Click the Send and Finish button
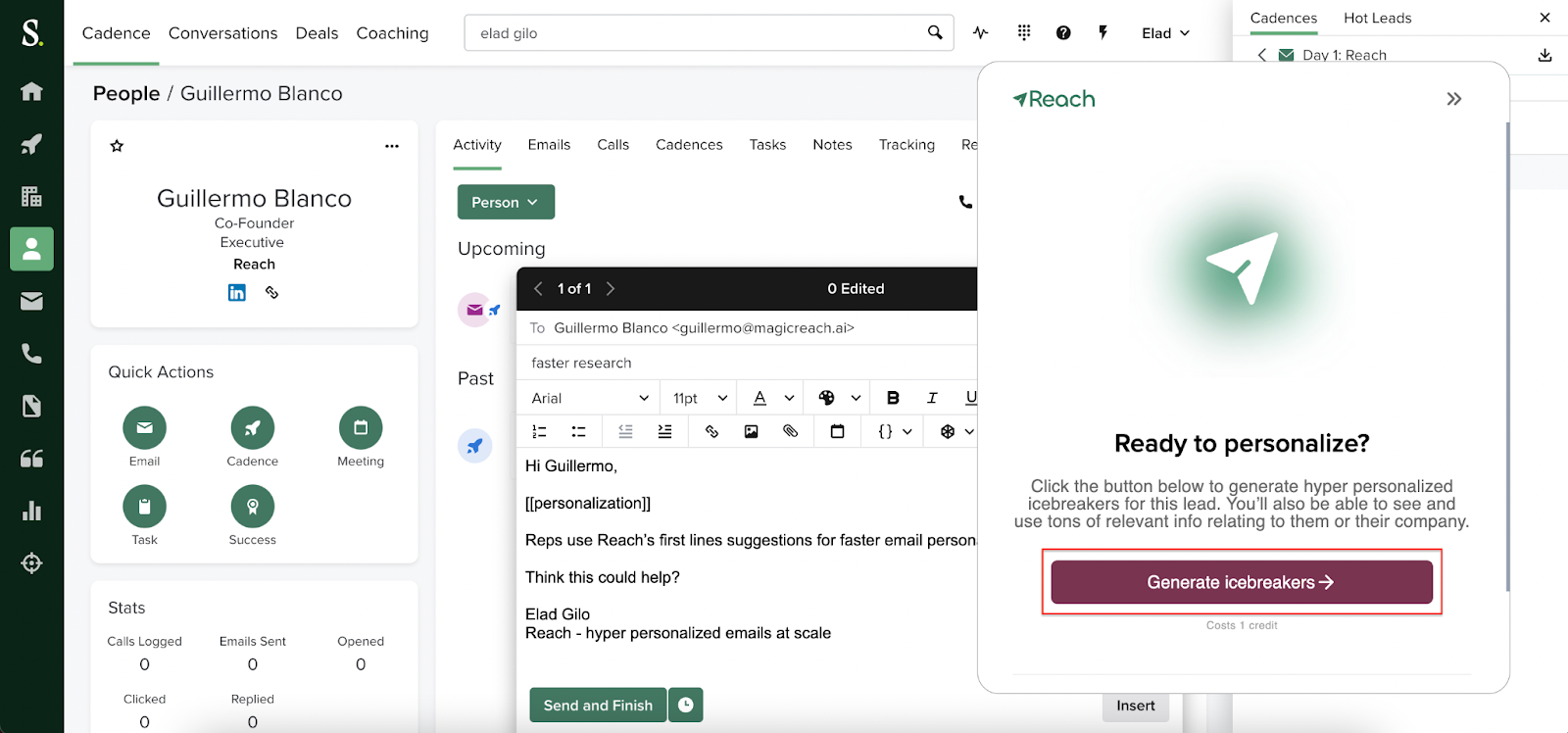 coord(598,706)
